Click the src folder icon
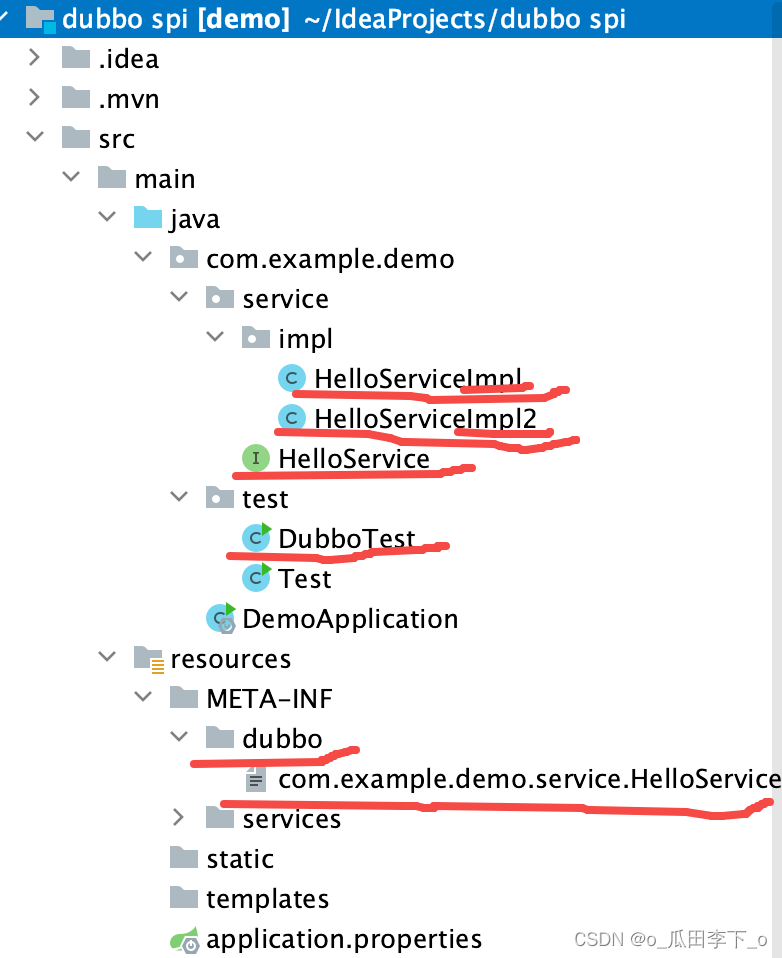782x958 pixels. (76, 138)
